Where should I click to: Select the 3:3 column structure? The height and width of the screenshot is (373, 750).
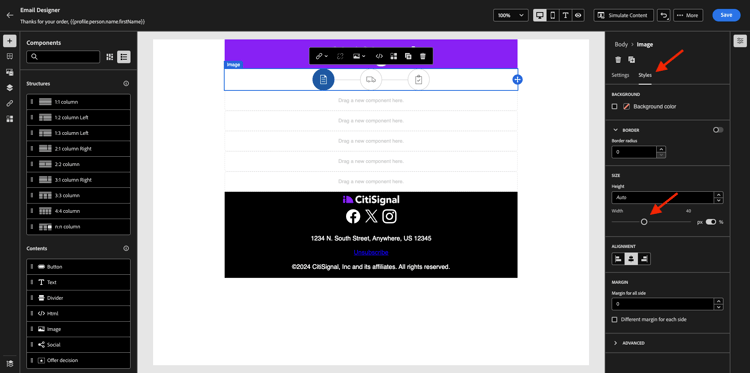coord(78,196)
